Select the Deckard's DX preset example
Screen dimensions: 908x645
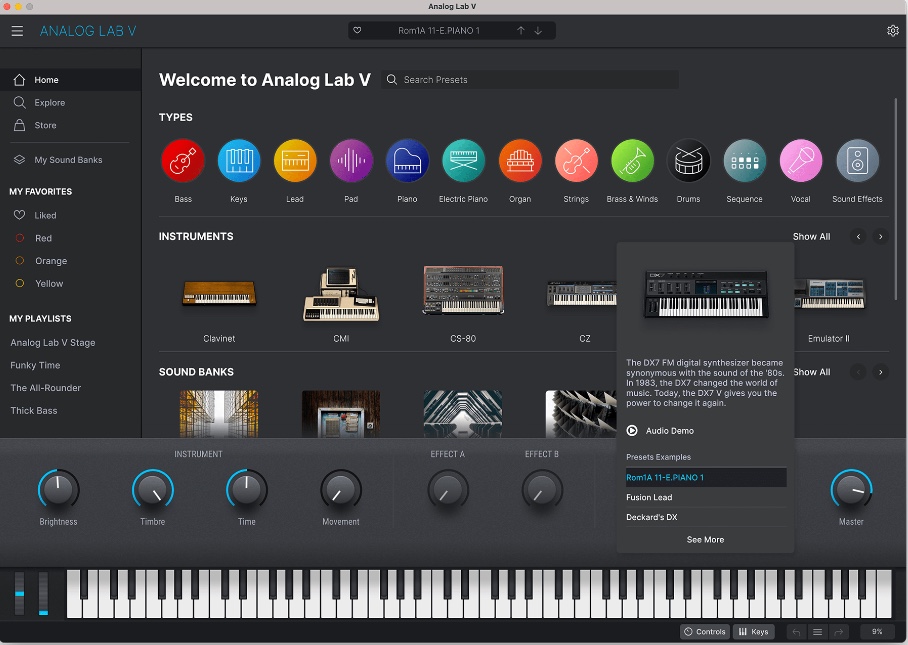[706, 517]
